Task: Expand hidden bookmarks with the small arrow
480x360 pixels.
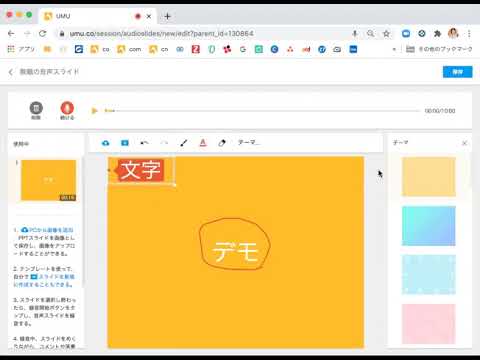Action: point(394,49)
